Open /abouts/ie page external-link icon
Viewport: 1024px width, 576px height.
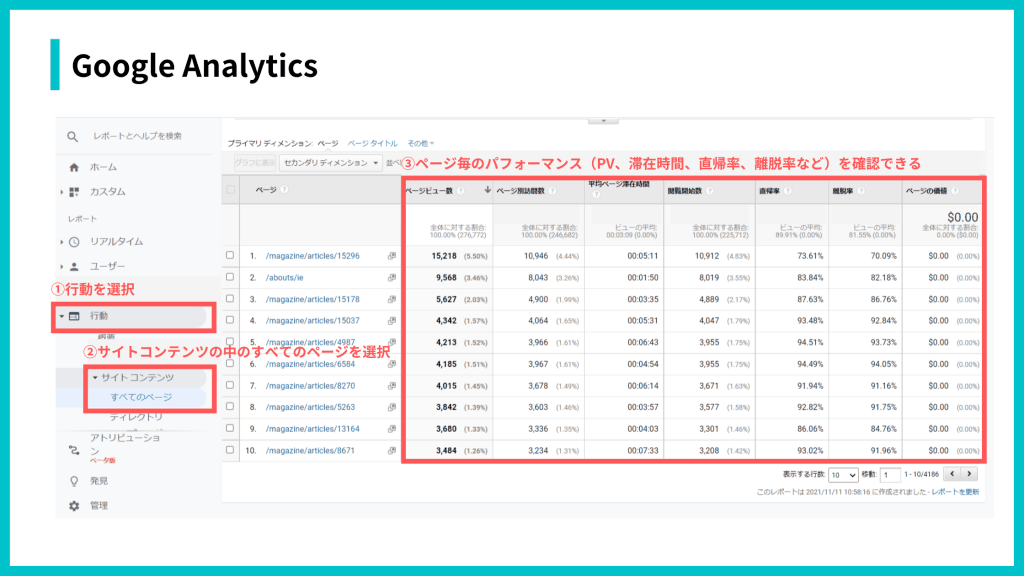[392, 278]
